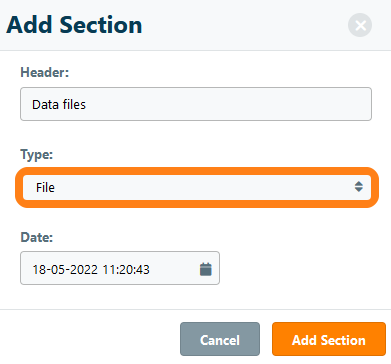Viewport: 391px width, 364px height.
Task: Close the Add Section dialog with X
Action: coord(360,25)
